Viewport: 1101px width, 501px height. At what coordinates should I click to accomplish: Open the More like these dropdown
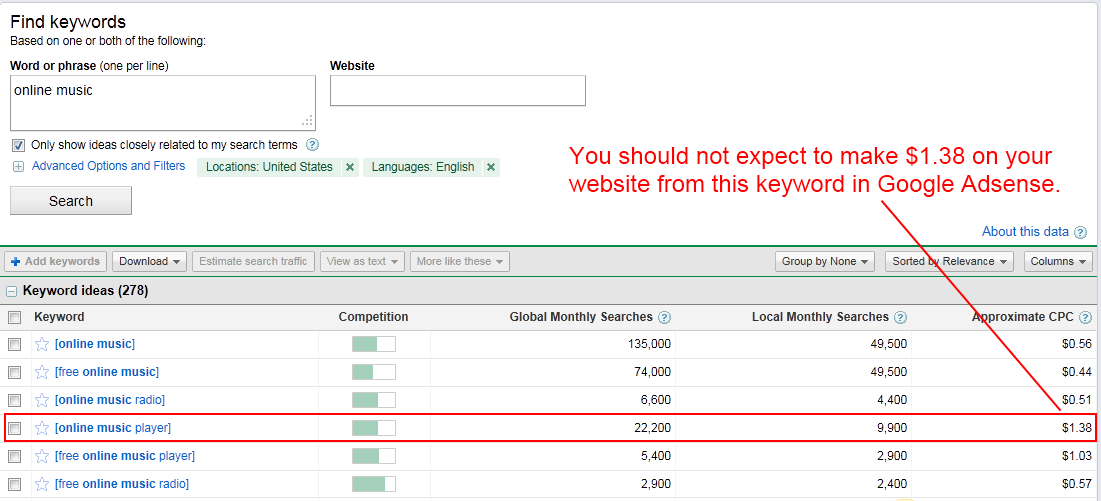pyautogui.click(x=460, y=261)
